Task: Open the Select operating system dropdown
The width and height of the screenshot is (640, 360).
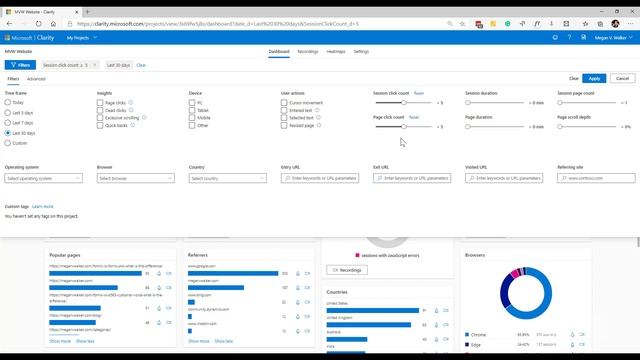Action: [x=44, y=178]
